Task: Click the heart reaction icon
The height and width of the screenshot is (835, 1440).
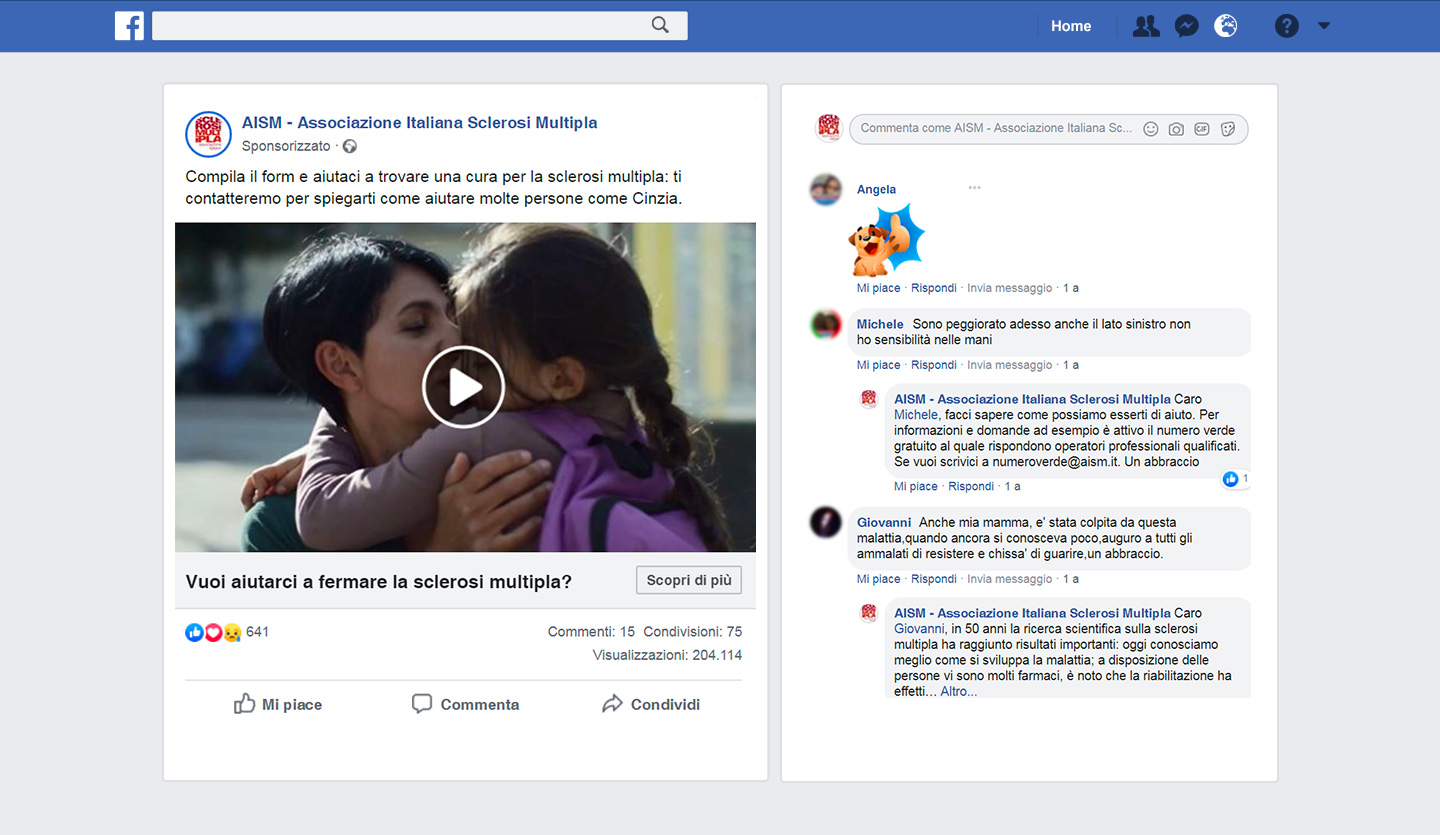Action: pyautogui.click(x=213, y=632)
